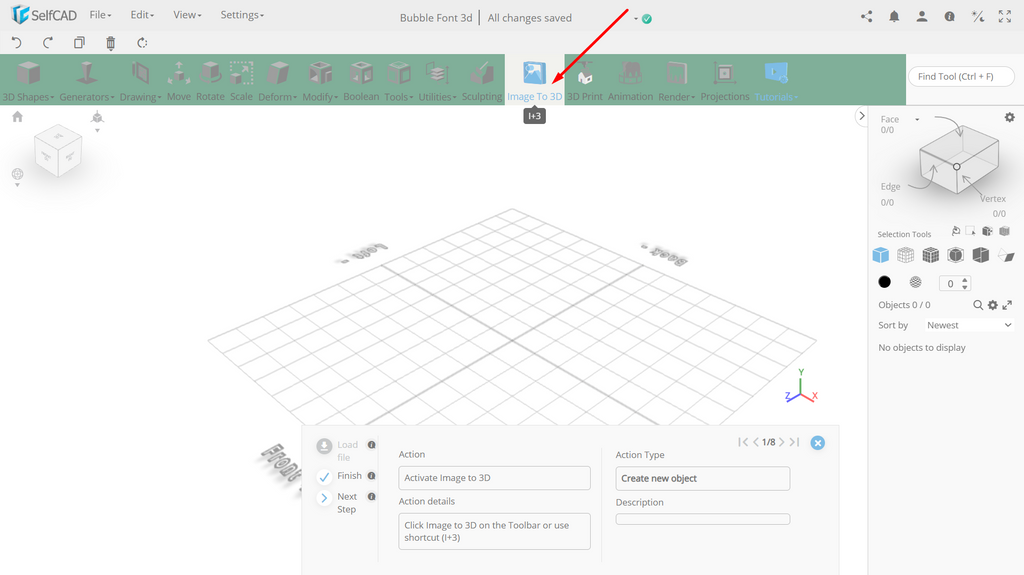Toggle the marquee cursor selection icon

tap(971, 231)
